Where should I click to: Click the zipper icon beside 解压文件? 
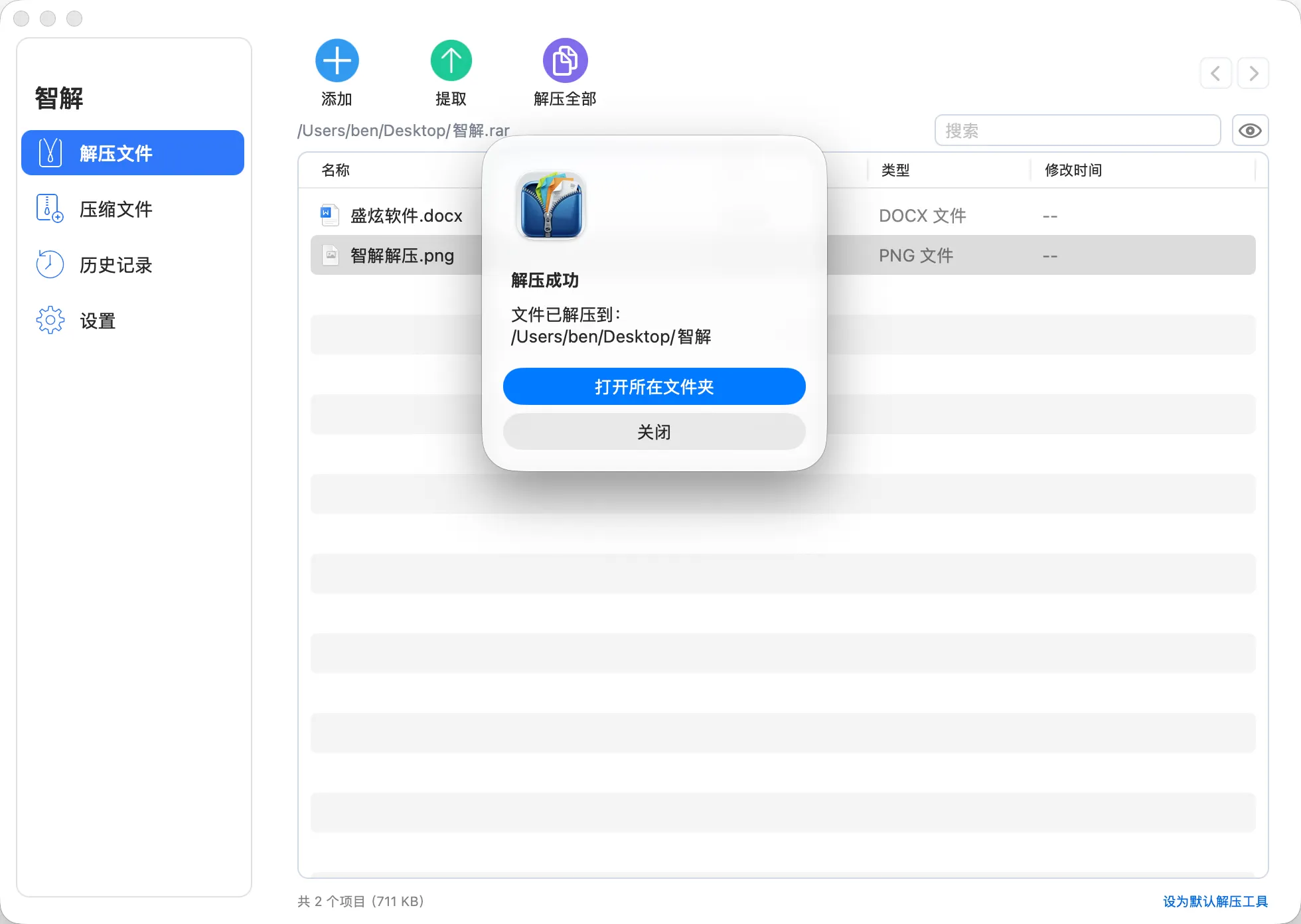click(50, 153)
